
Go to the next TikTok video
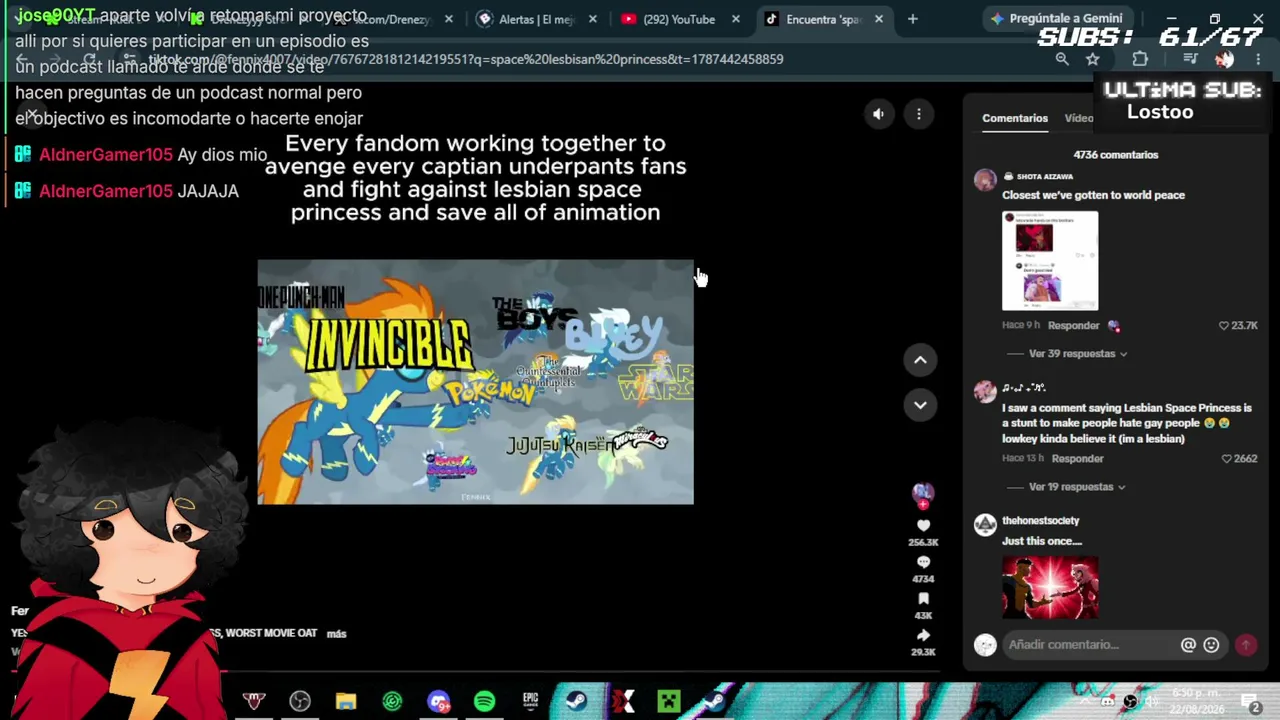coord(920,404)
